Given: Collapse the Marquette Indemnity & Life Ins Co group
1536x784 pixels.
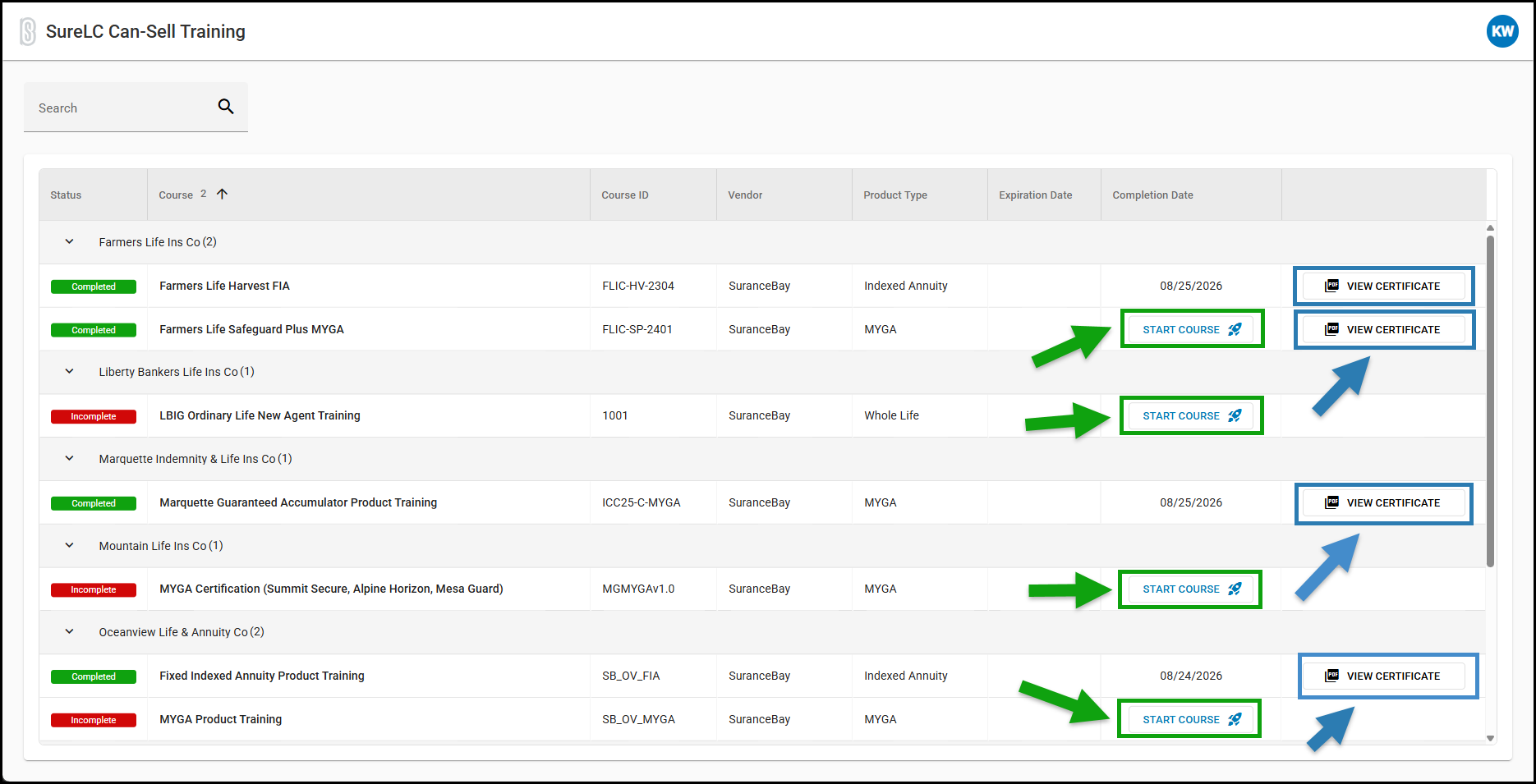Looking at the screenshot, I should click(70, 458).
